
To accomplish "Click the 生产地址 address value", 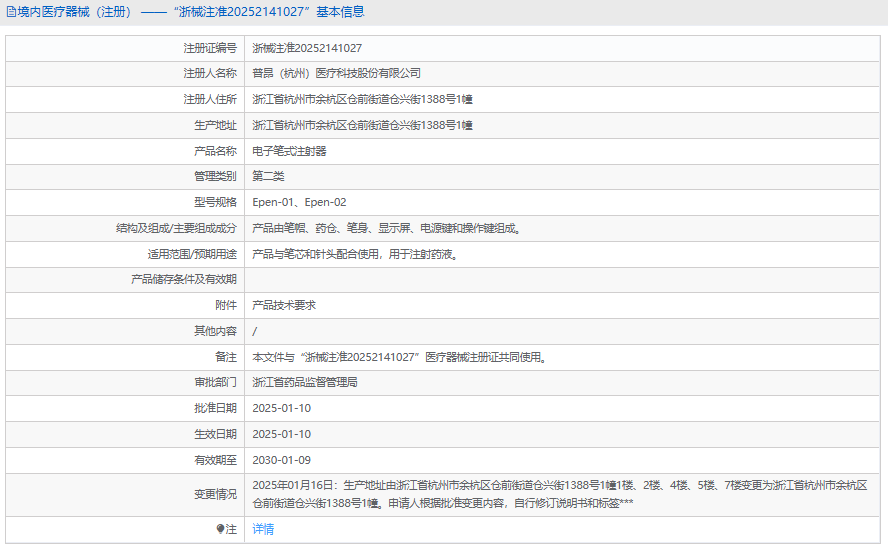I will click(362, 125).
